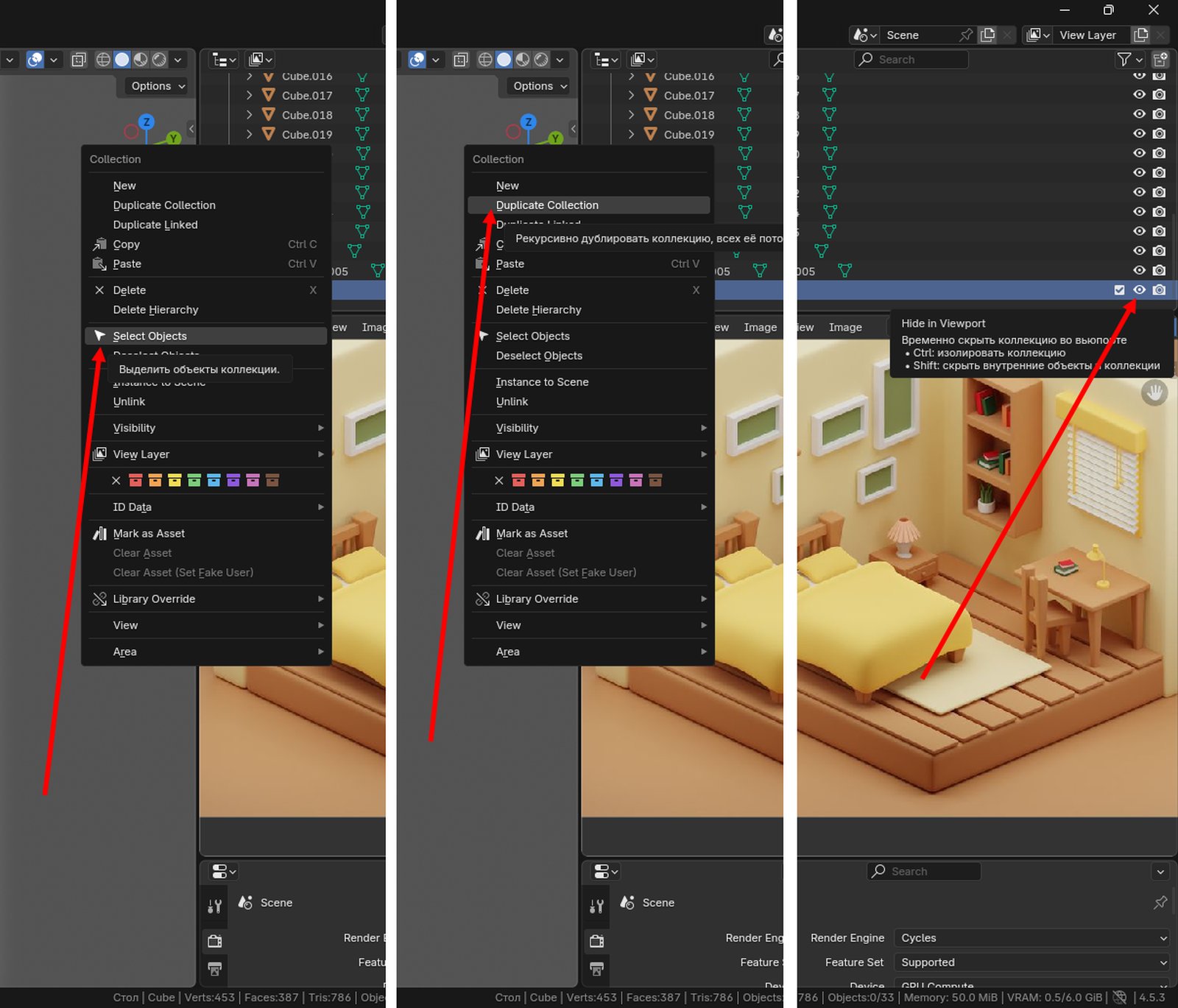Toggle eye icon on the highlighted collection row
This screenshot has width=1178, height=1008.
tap(1139, 290)
